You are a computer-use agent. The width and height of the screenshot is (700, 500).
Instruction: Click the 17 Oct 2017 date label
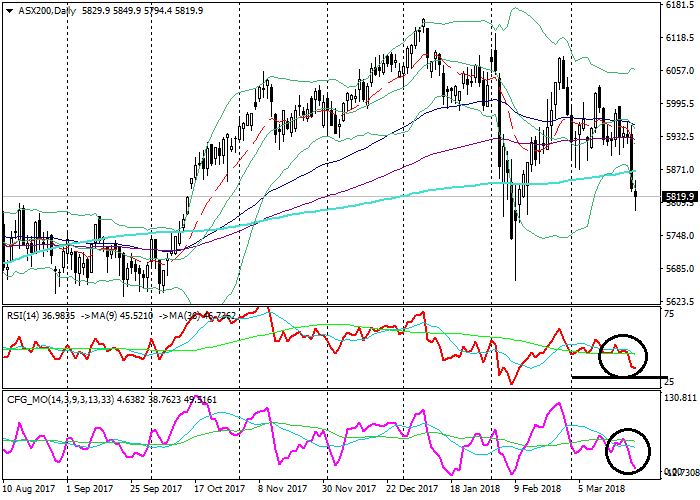pos(220,489)
